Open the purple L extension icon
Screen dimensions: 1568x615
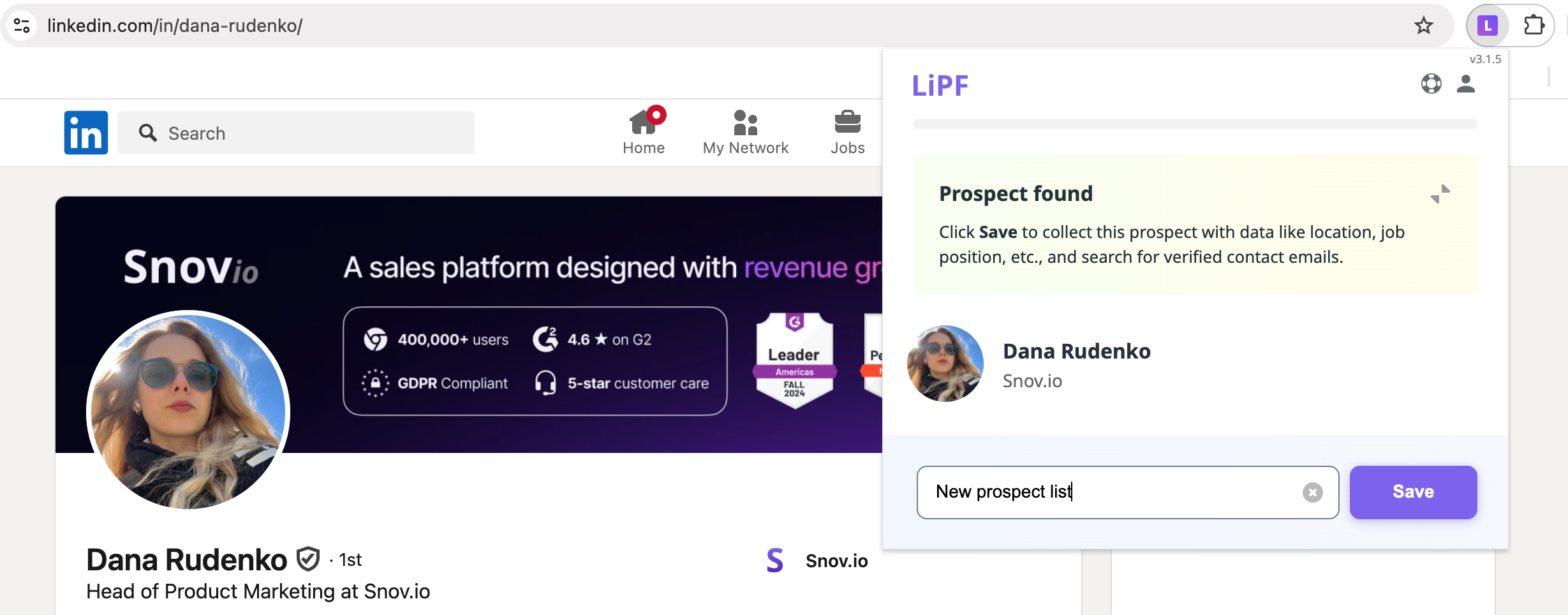pos(1487,26)
